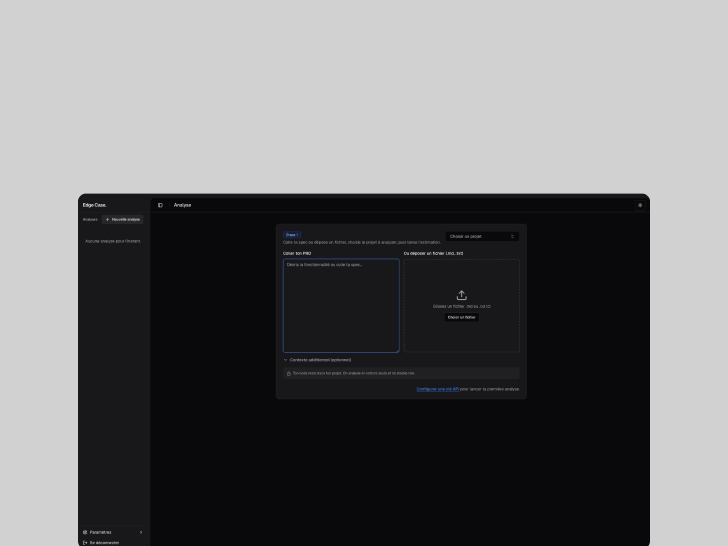Expand Contexte additionnel (optionnel) section

pyautogui.click(x=317, y=359)
